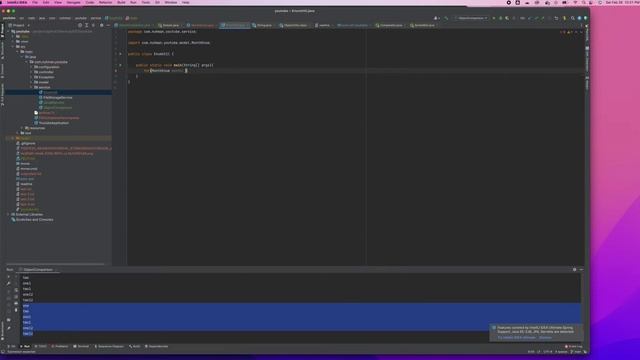
Task: Open the Refactor menu
Action: (105, 2)
